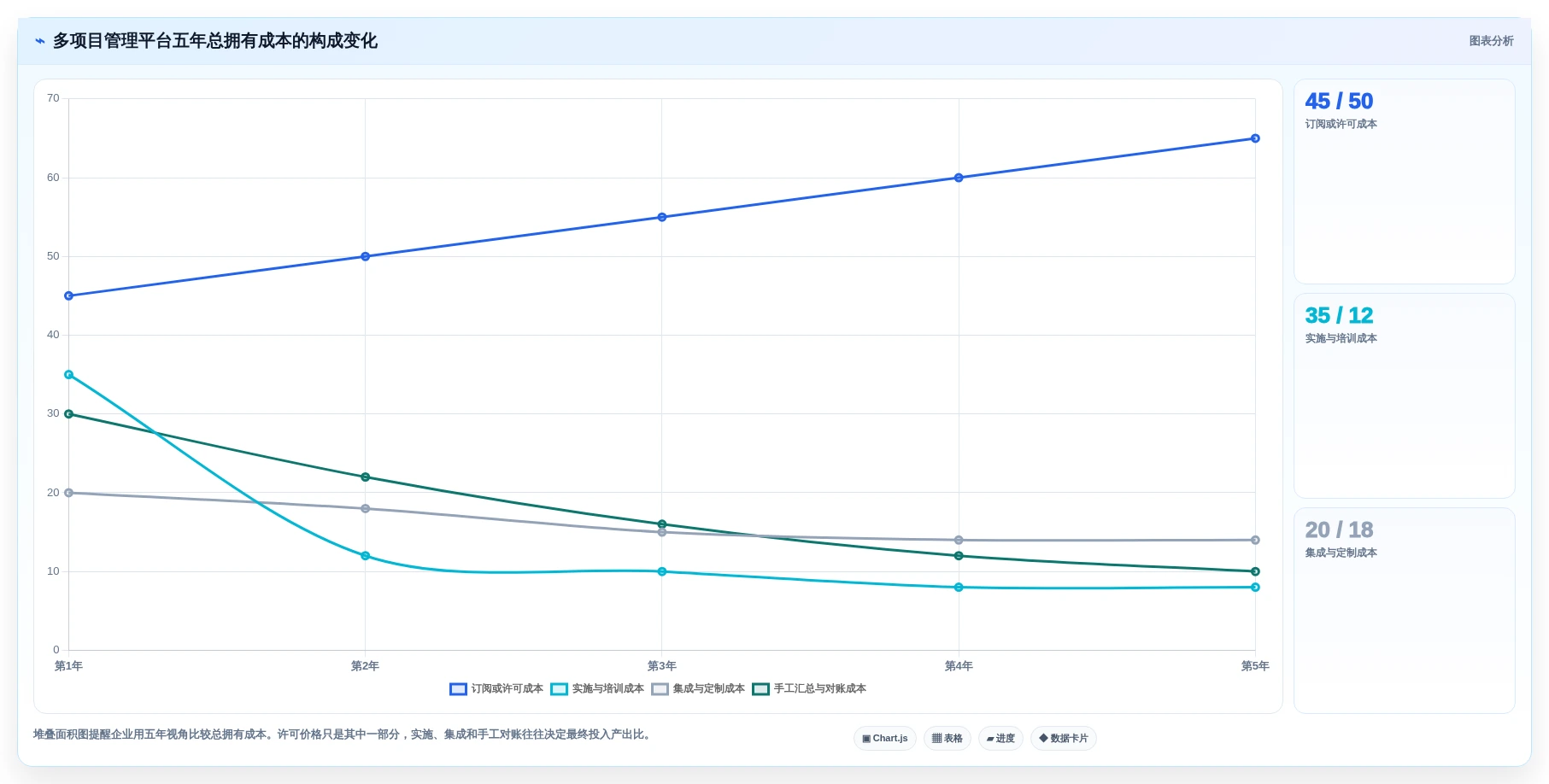Toggle the 手工汇总与对账成本 legend swatch

click(760, 689)
